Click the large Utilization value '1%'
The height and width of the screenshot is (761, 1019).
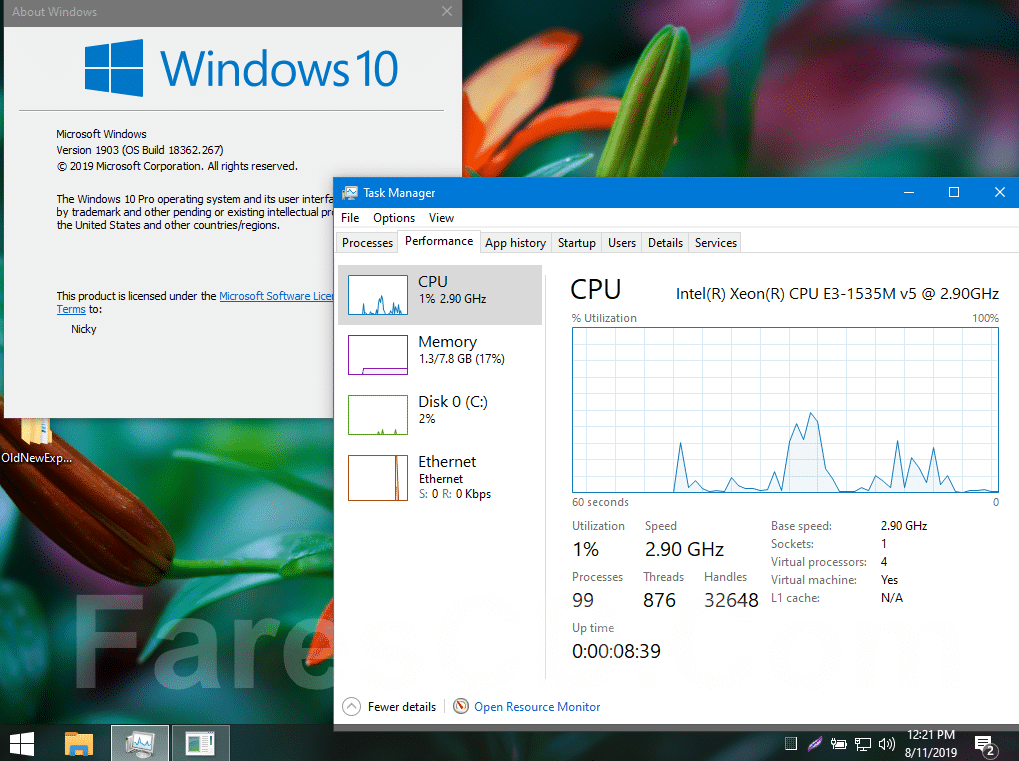(x=585, y=549)
